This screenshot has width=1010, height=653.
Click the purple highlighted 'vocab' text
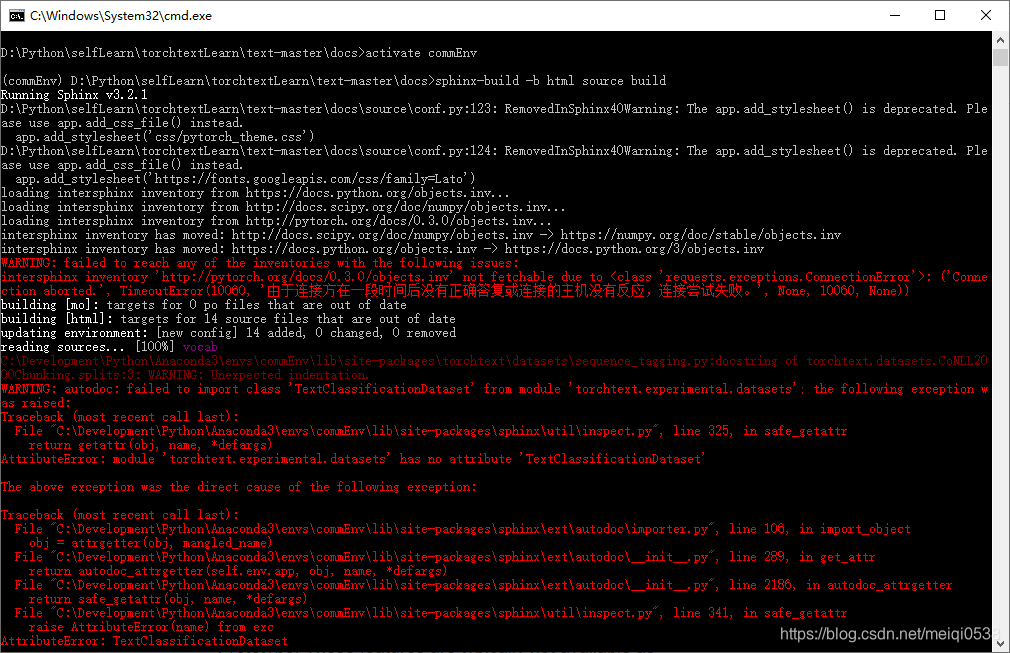click(200, 346)
